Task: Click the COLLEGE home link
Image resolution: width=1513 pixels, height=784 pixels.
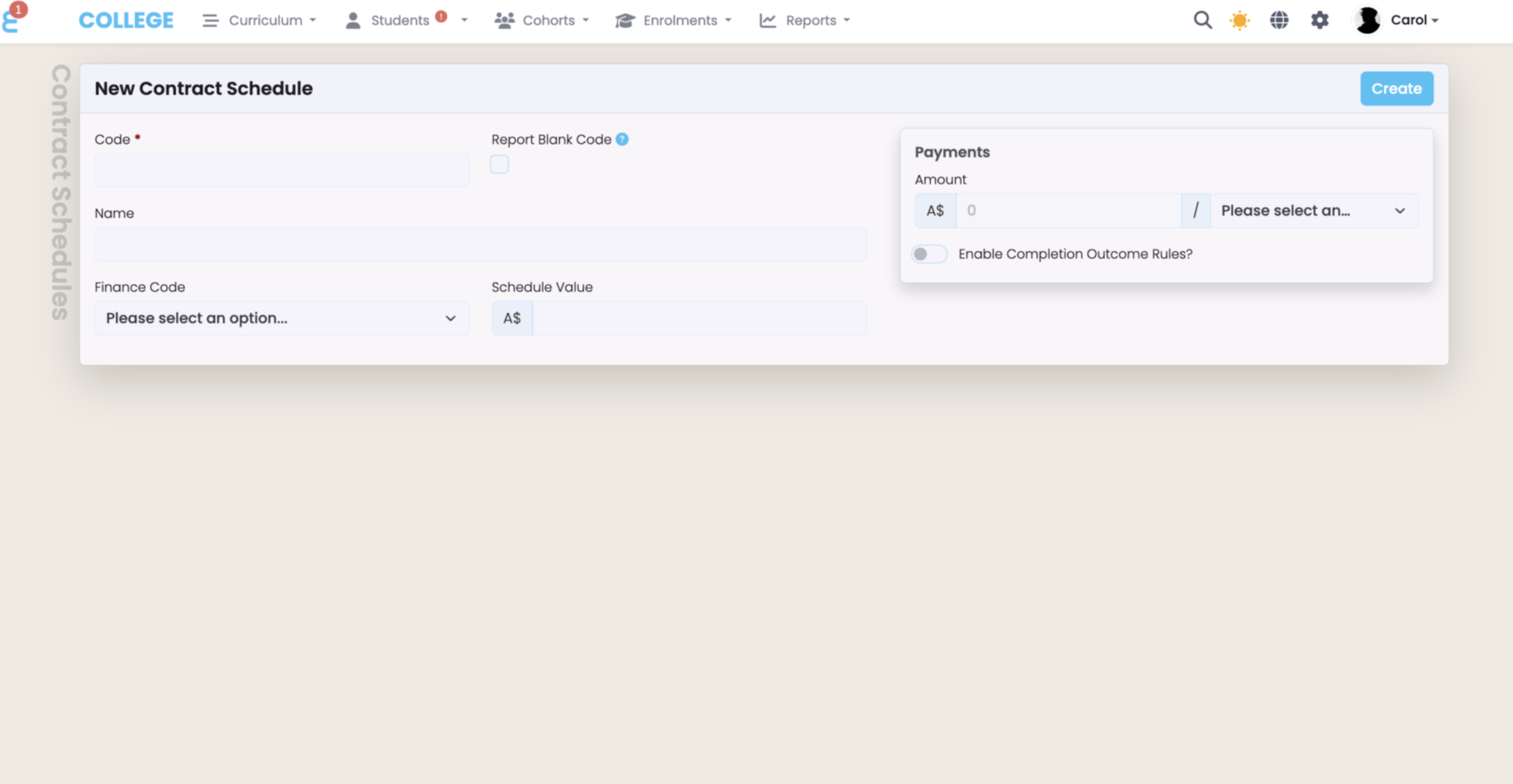Action: 126,21
